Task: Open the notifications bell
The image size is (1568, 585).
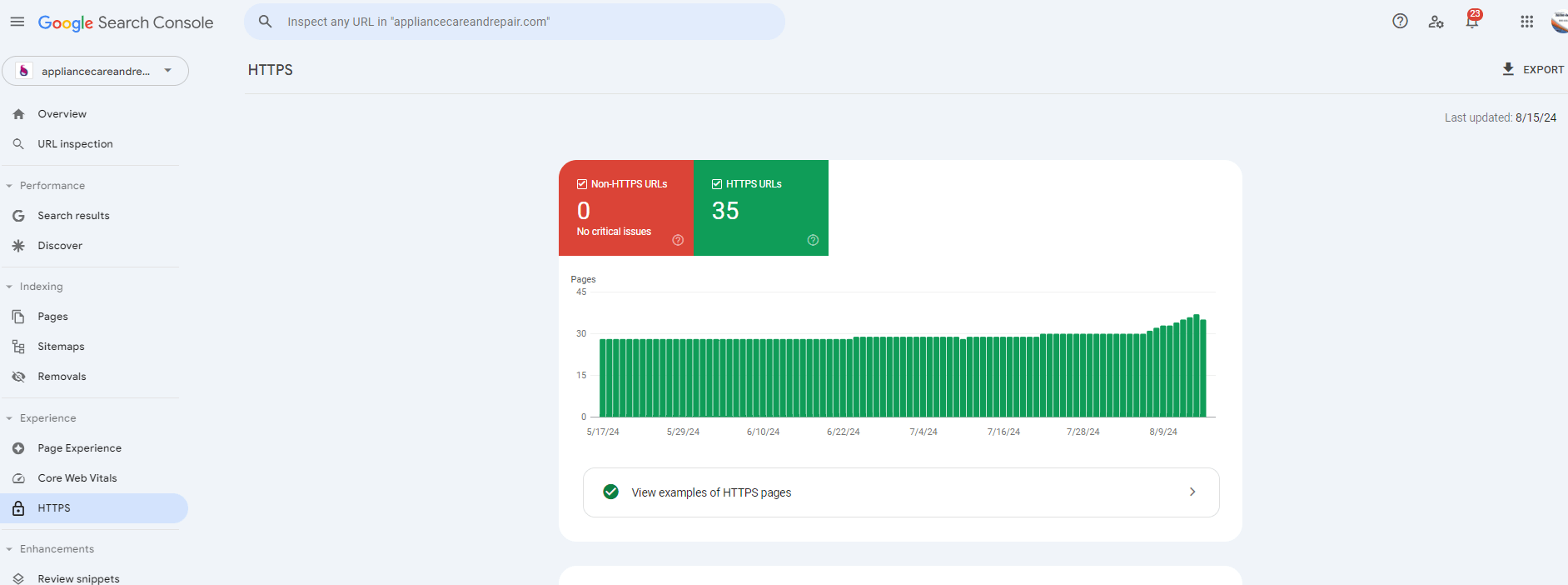Action: (1472, 22)
